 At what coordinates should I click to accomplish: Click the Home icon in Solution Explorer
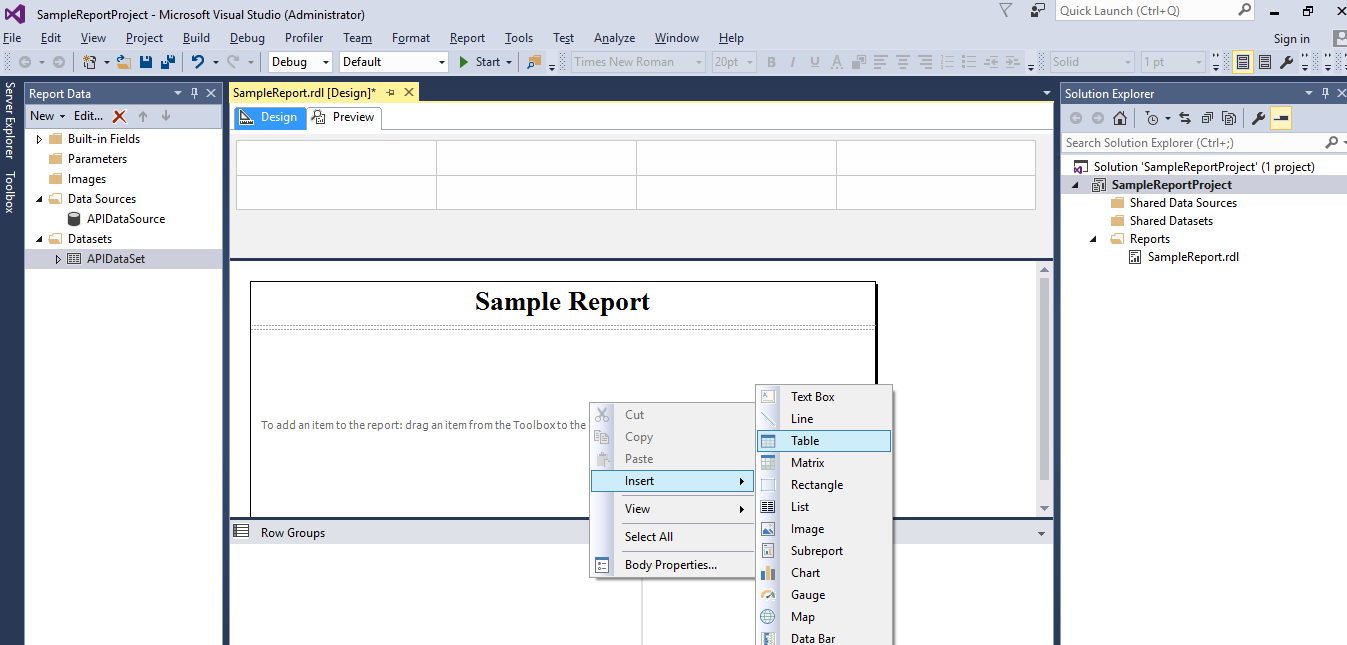tap(1120, 118)
